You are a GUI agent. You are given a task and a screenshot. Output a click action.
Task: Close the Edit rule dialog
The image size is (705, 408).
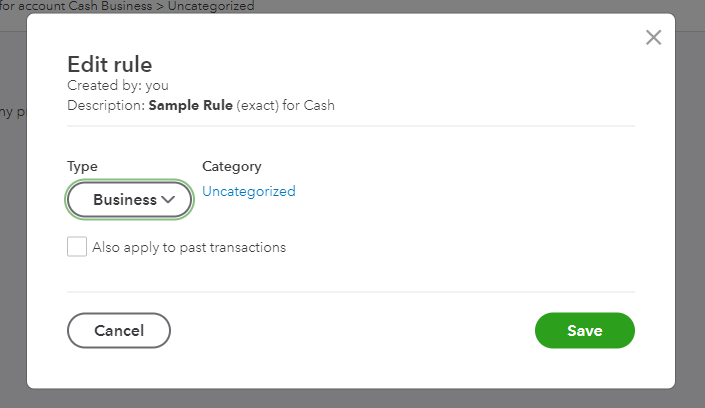pos(653,38)
